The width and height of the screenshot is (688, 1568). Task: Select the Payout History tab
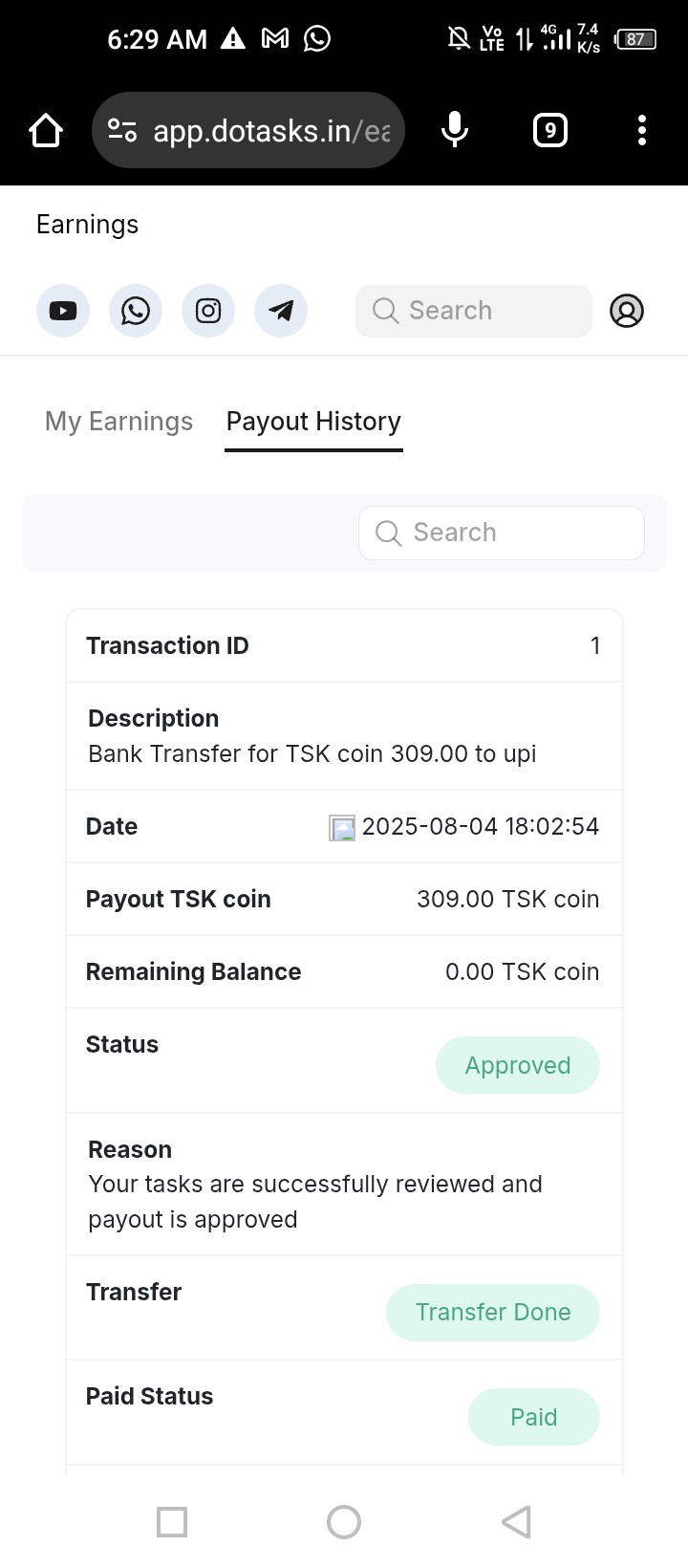[x=313, y=422]
